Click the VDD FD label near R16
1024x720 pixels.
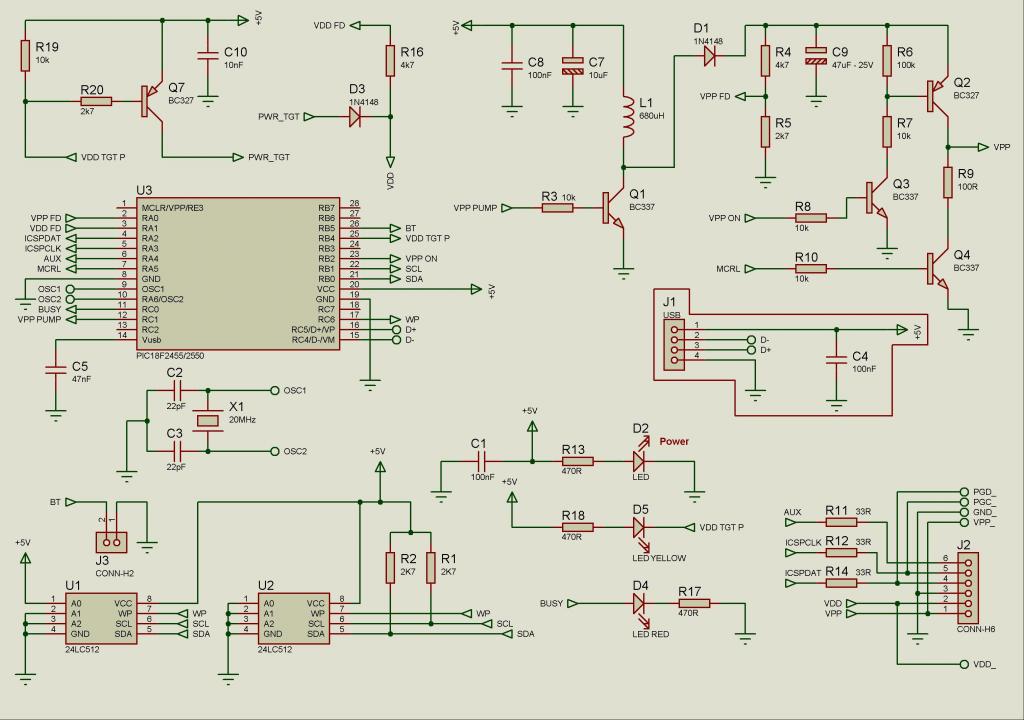pyautogui.click(x=329, y=25)
